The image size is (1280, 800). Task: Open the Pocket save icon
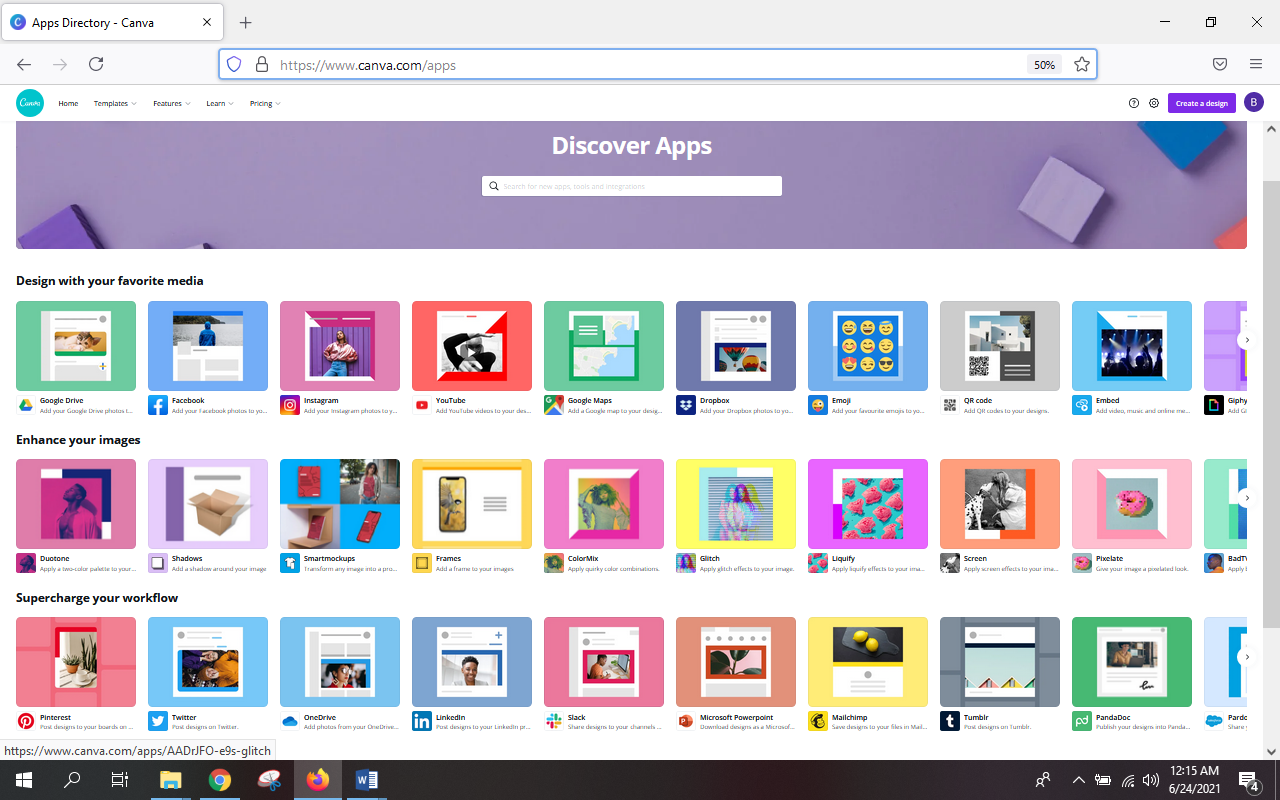click(1220, 64)
